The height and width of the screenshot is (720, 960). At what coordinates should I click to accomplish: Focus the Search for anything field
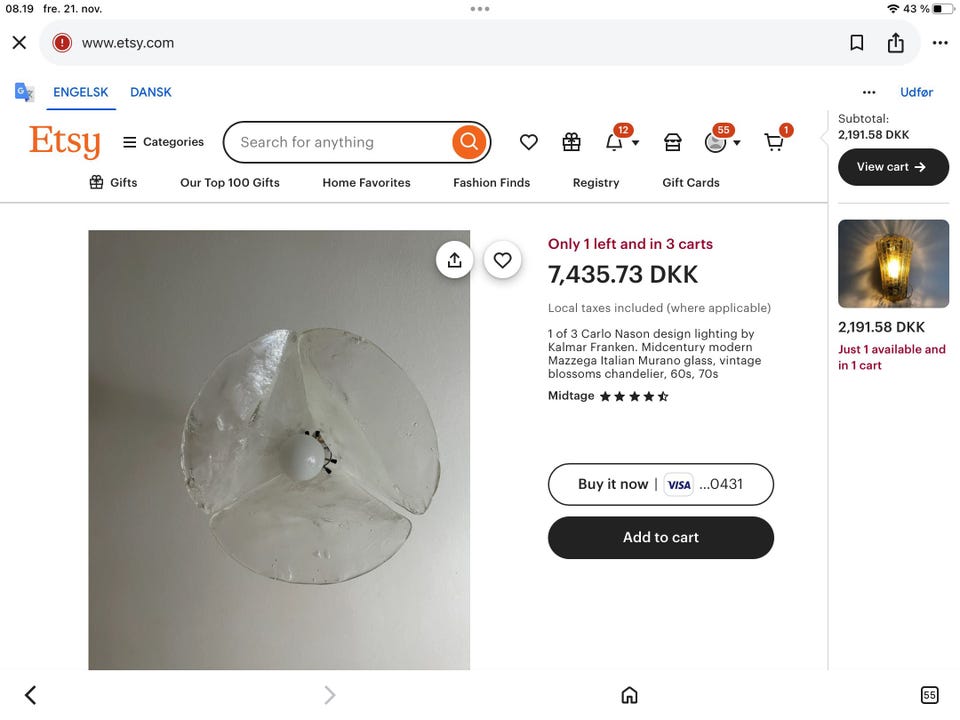[x=340, y=142]
